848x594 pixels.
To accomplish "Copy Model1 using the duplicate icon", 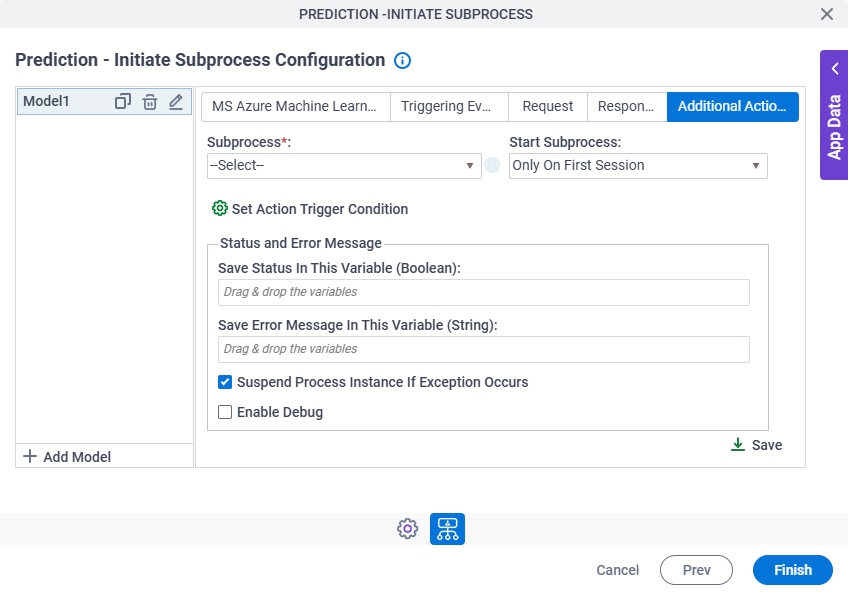I will point(123,102).
